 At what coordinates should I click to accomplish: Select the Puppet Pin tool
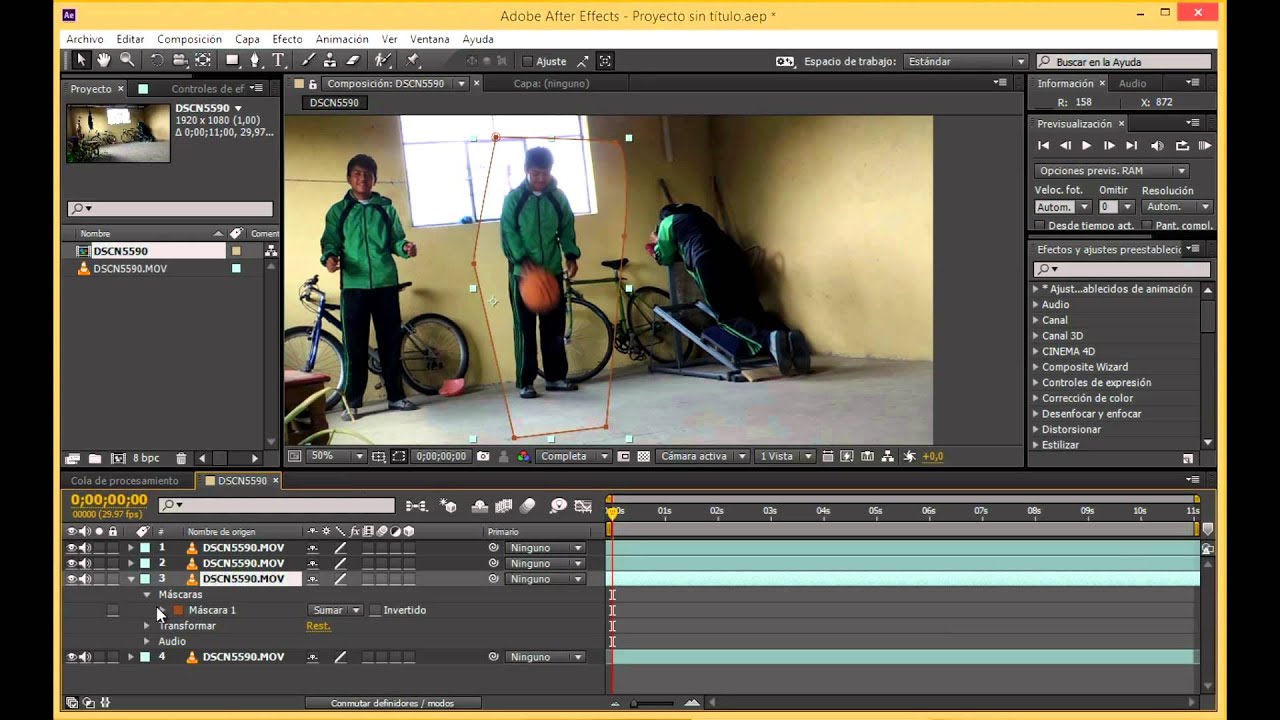pyautogui.click(x=412, y=61)
